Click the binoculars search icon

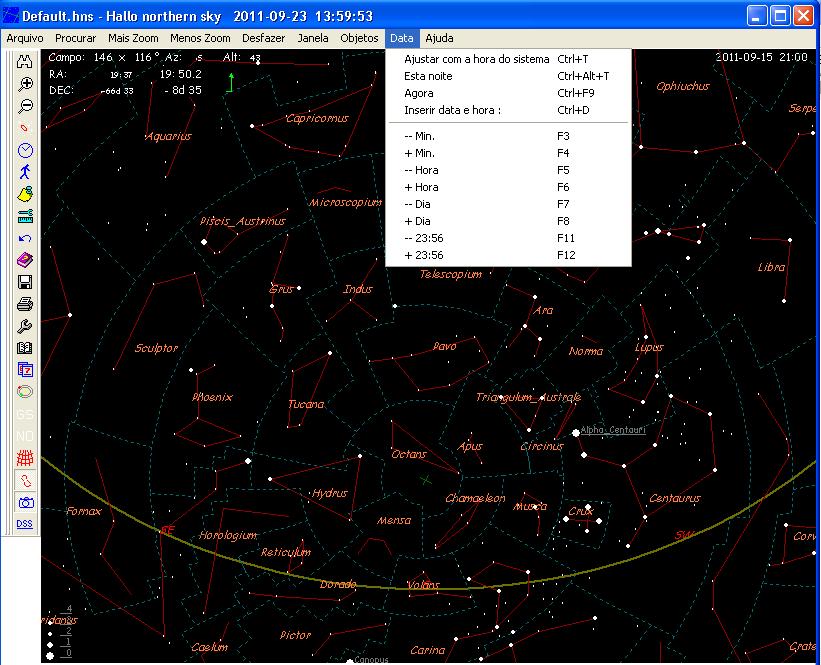(x=25, y=62)
